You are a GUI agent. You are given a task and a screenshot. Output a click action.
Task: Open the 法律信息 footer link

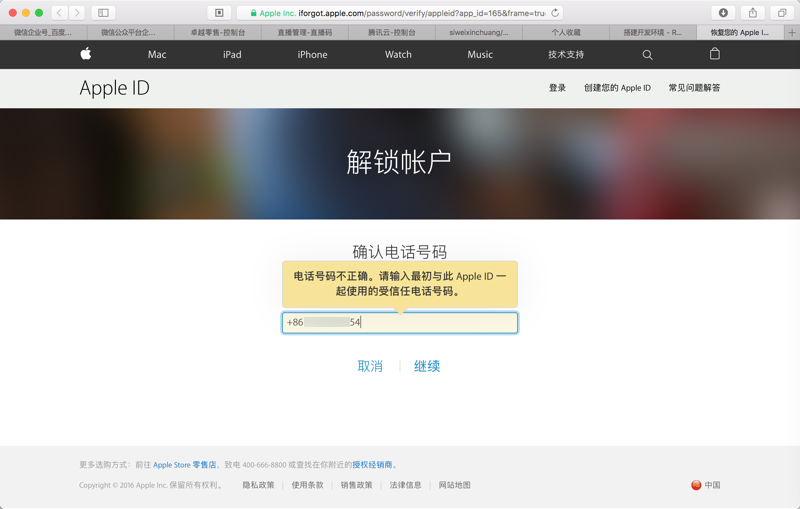pos(405,485)
